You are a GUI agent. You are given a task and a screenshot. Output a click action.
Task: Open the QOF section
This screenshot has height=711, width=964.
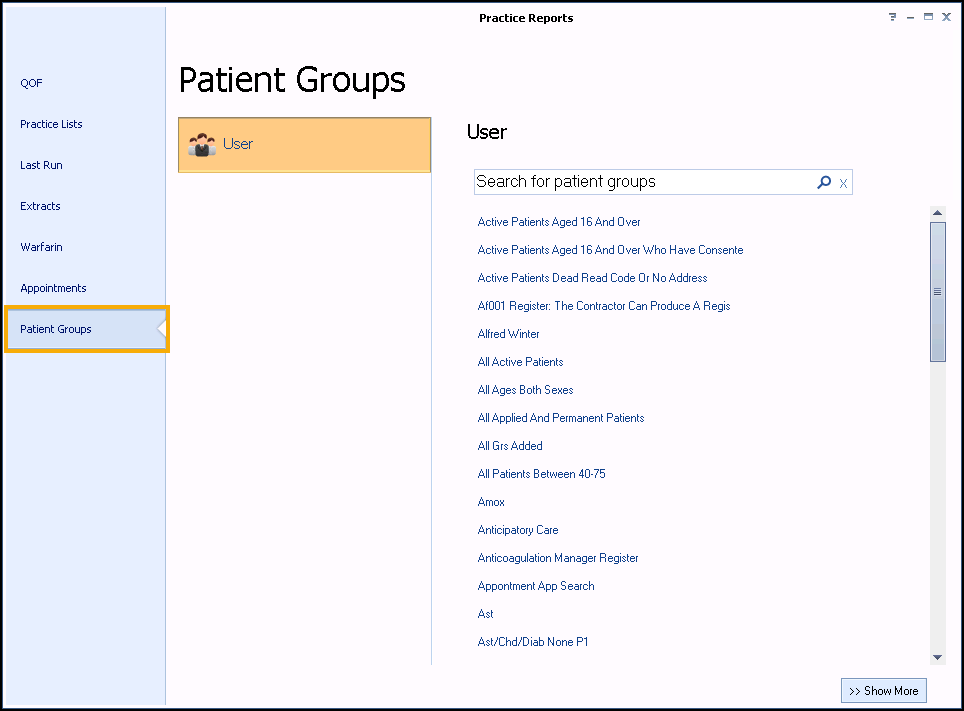point(32,83)
